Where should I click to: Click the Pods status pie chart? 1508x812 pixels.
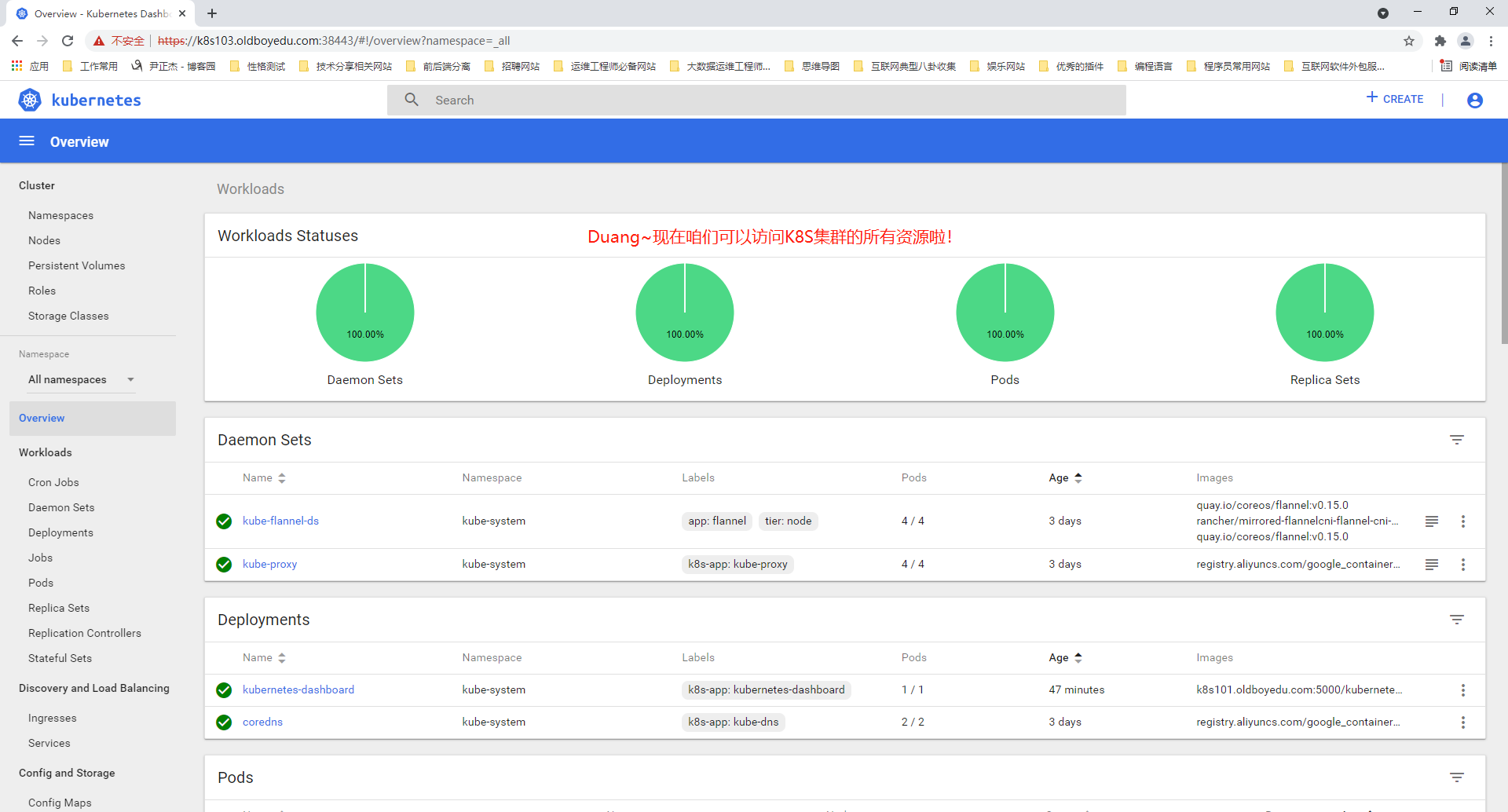click(x=1005, y=313)
